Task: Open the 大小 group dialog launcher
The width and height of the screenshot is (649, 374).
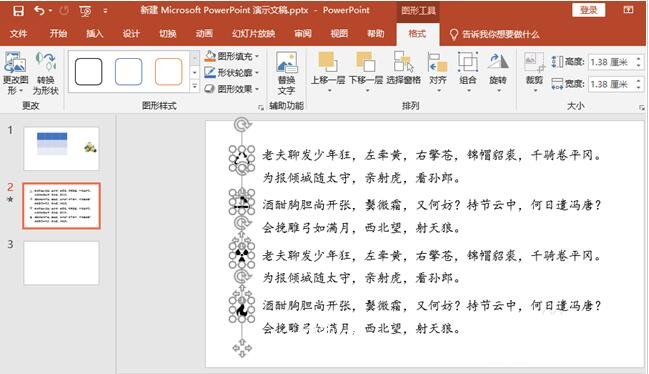Action: click(642, 108)
